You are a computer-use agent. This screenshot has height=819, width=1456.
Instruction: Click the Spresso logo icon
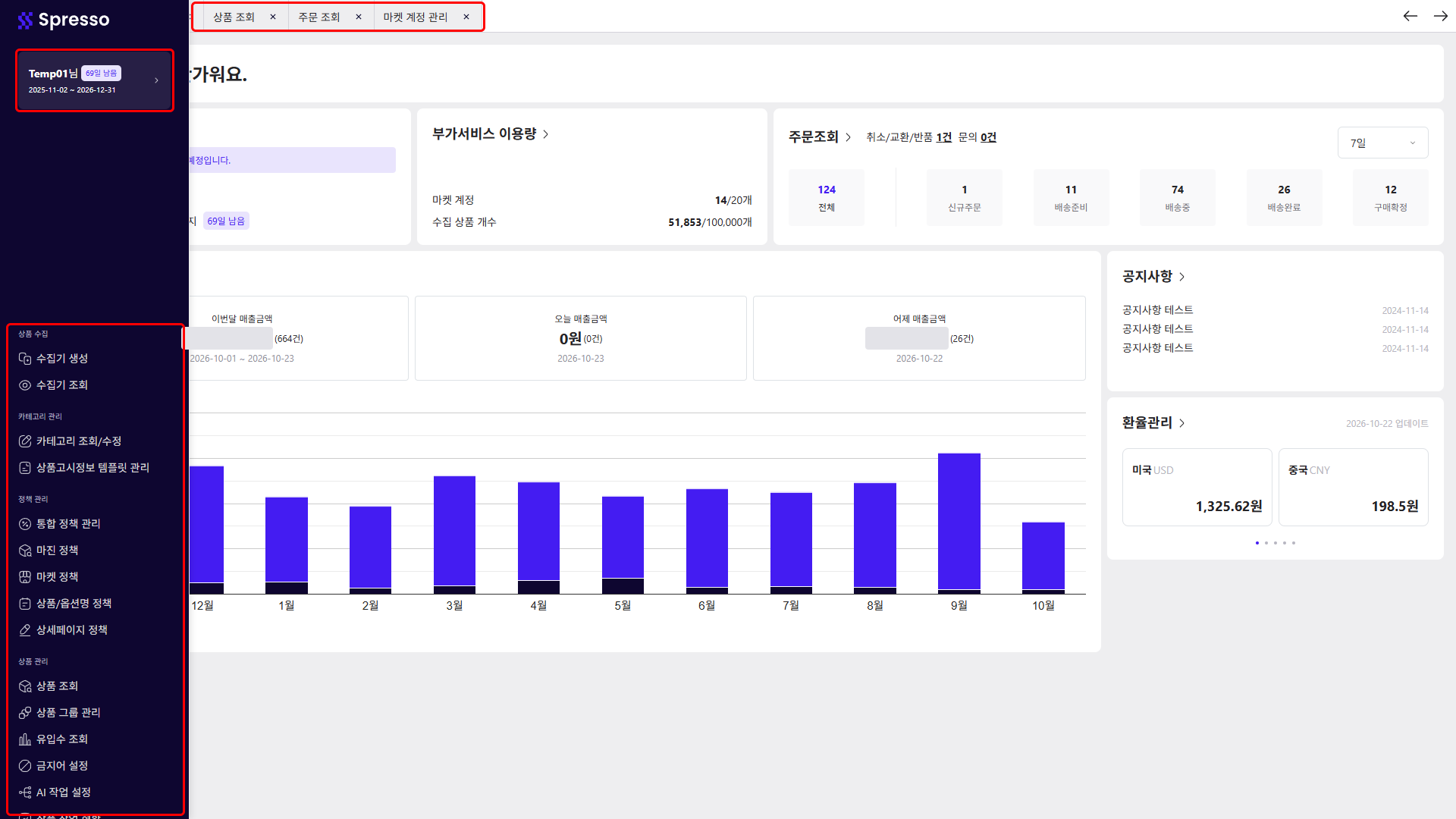(25, 20)
